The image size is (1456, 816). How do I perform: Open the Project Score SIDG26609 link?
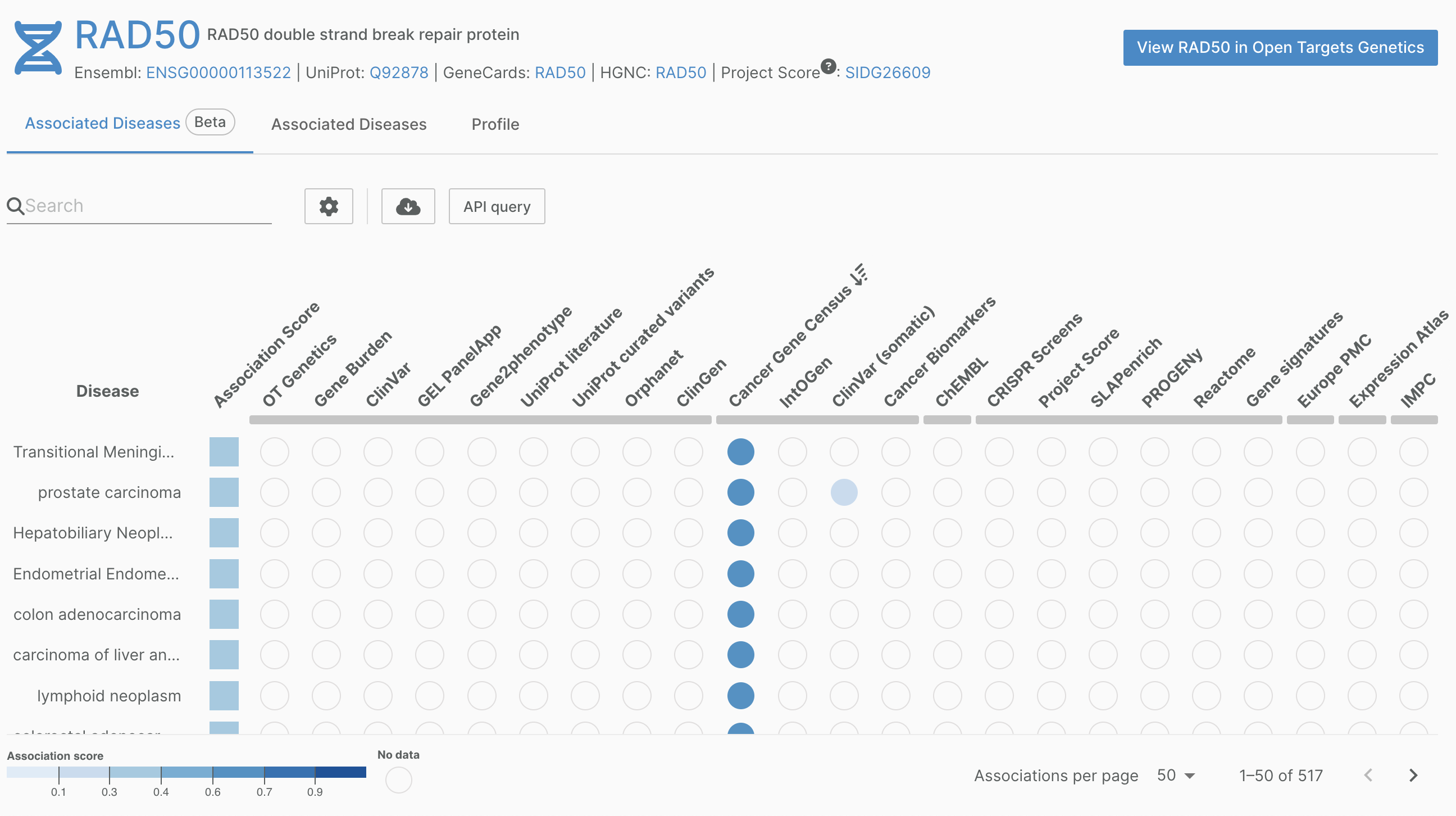(x=887, y=72)
